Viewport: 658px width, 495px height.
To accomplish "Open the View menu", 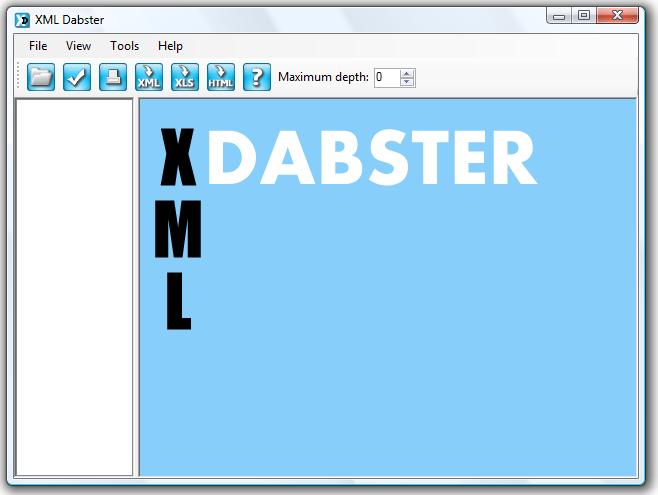I will pyautogui.click(x=78, y=46).
